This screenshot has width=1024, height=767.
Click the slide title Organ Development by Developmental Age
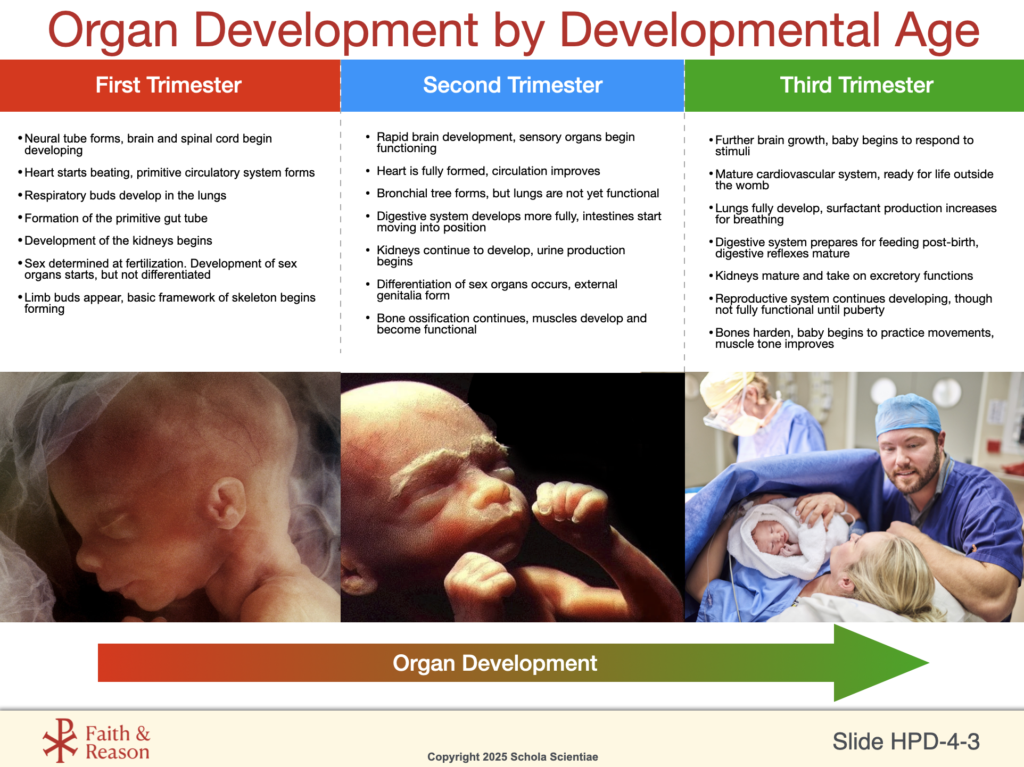[513, 30]
